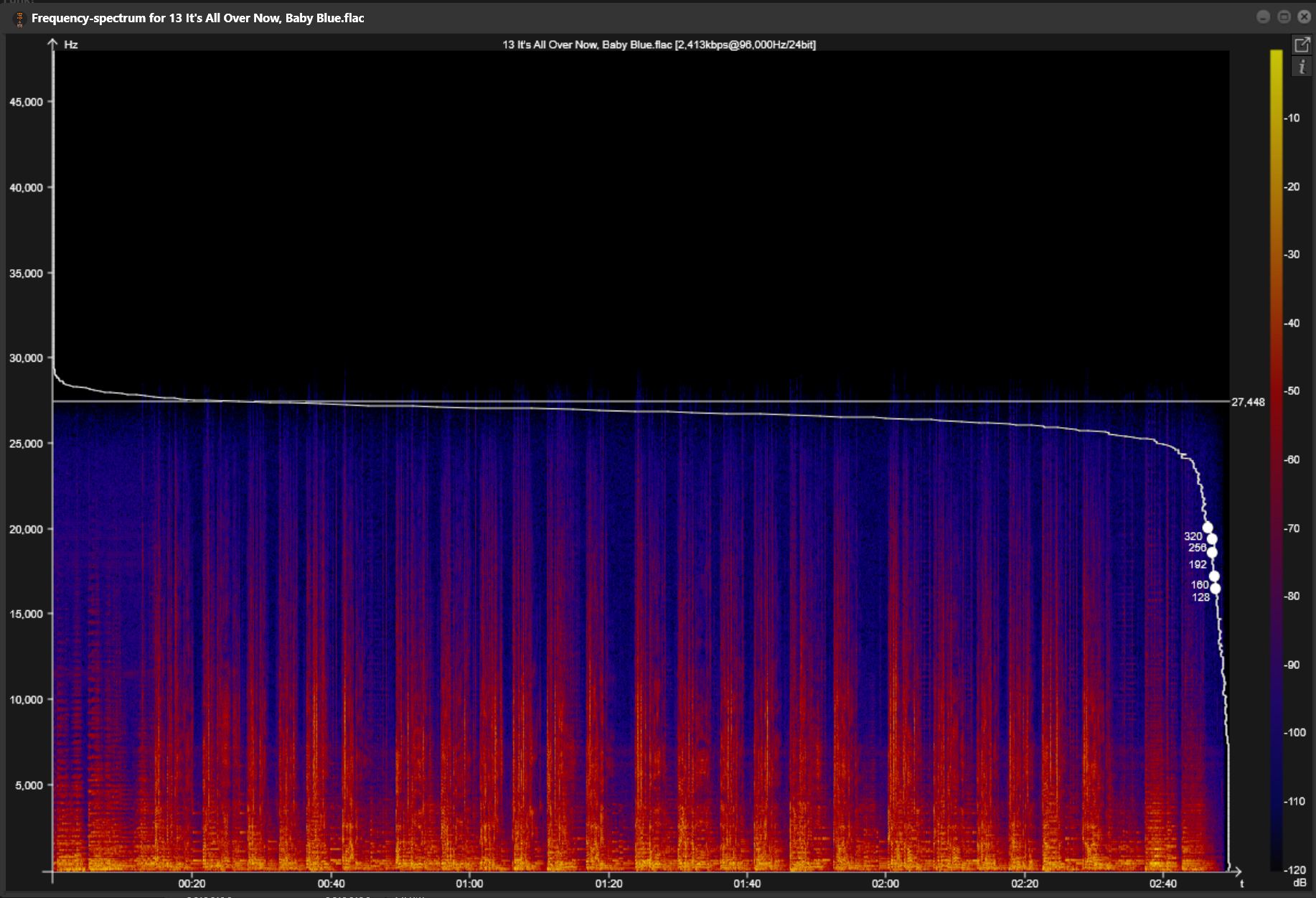The height and width of the screenshot is (898, 1316).
Task: Click the app icon in title bar
Action: (19, 19)
